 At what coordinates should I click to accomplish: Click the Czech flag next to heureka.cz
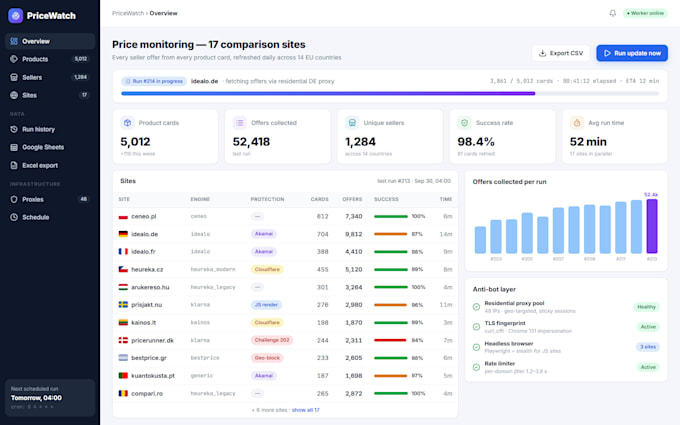point(123,269)
